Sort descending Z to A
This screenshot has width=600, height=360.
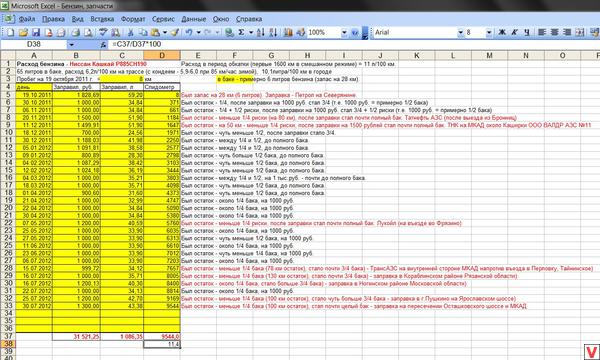click(x=273, y=33)
